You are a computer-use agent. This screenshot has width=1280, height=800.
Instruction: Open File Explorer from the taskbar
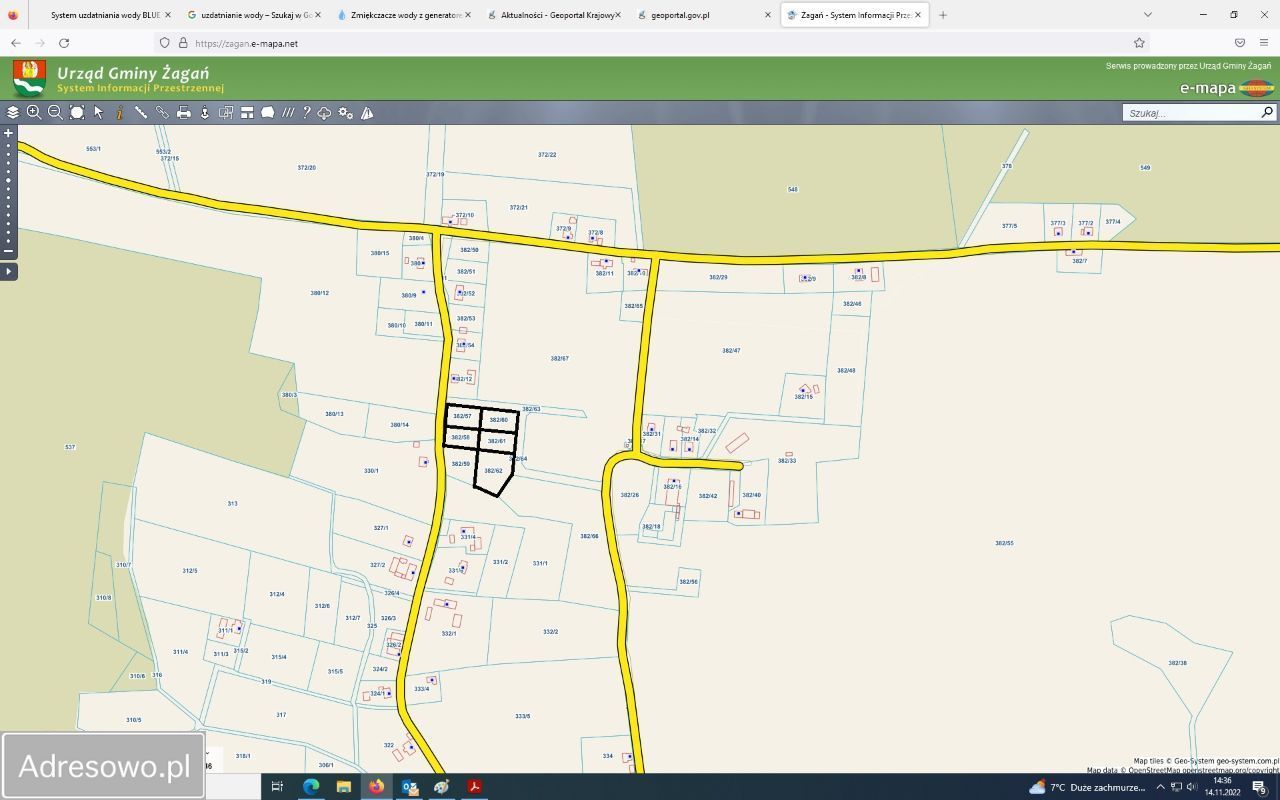pos(343,787)
